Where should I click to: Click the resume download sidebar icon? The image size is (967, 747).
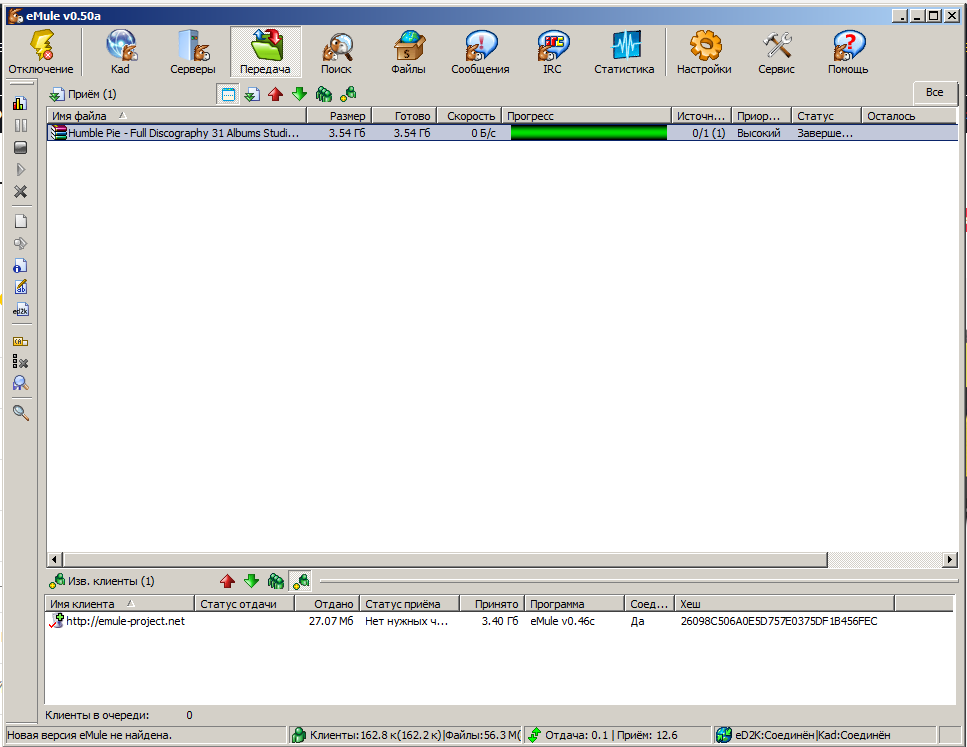coord(20,170)
